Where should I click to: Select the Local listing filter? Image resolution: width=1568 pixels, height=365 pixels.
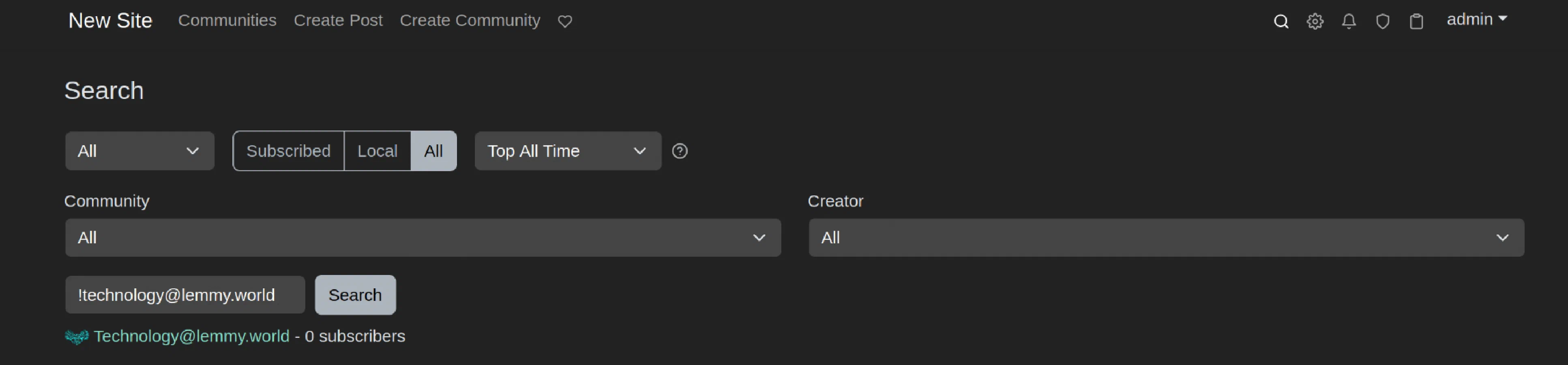(x=377, y=151)
